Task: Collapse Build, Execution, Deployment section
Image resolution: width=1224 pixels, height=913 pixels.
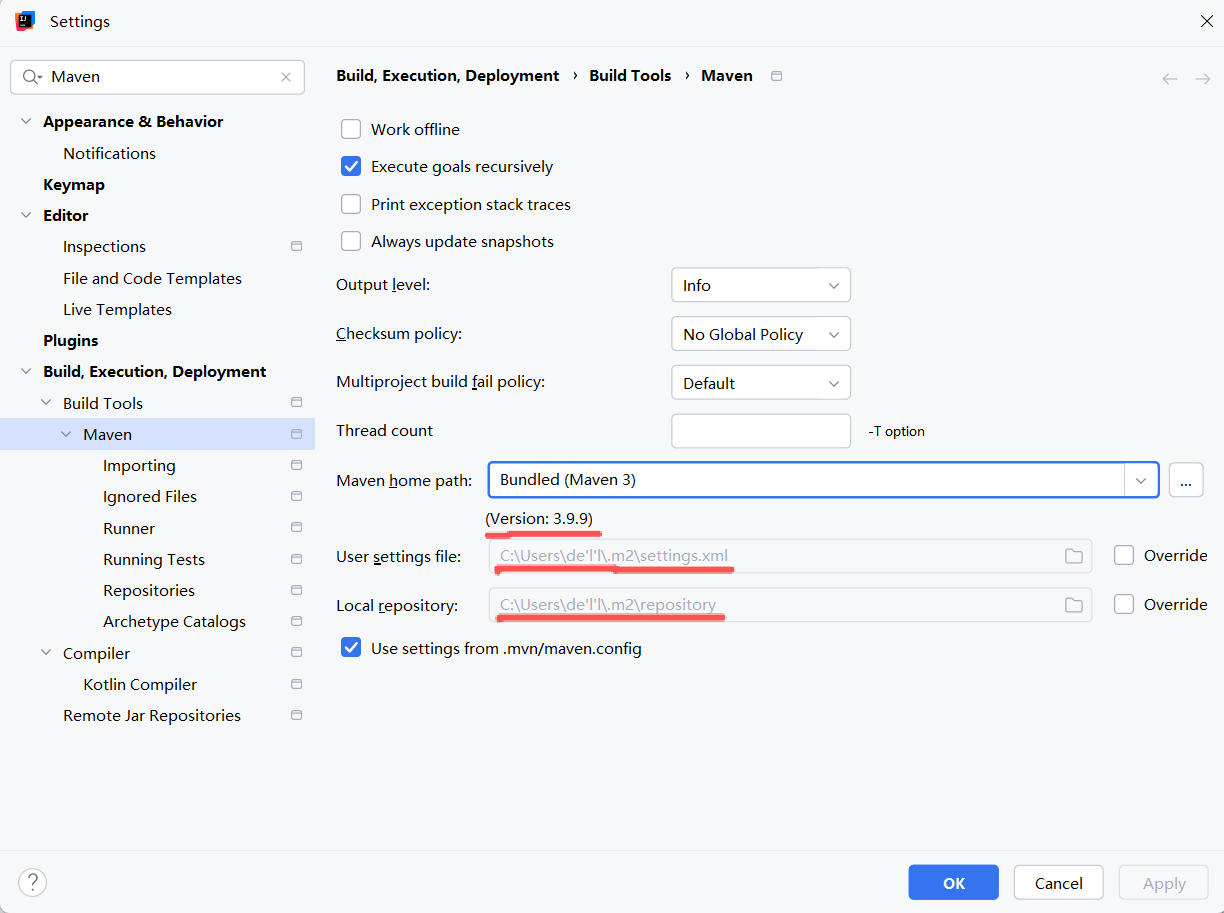Action: pos(26,371)
